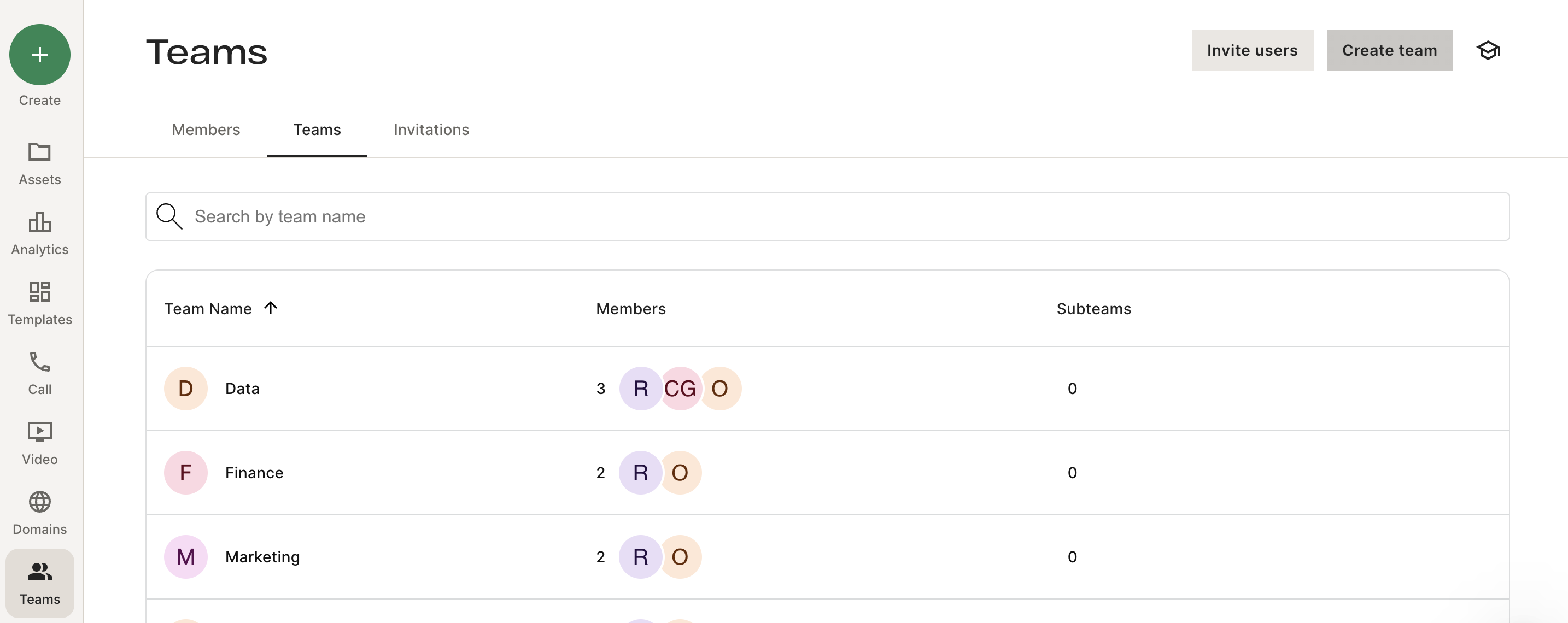The height and width of the screenshot is (623, 1568).
Task: Open the Finance team row name
Action: 254,473
